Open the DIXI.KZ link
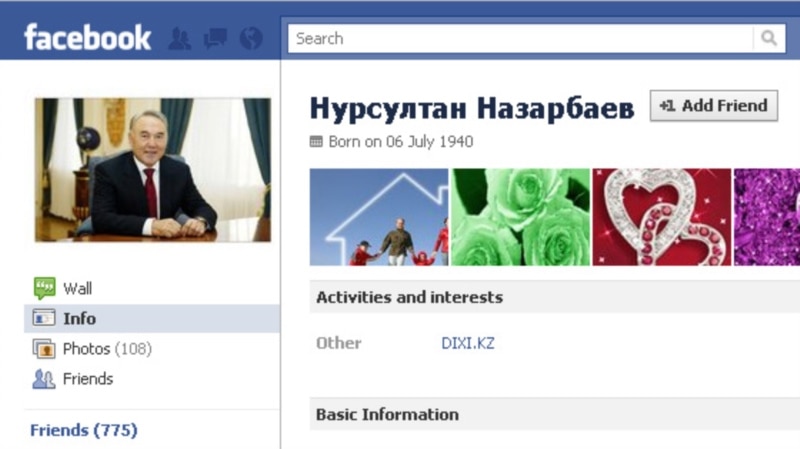The height and width of the screenshot is (449, 800). point(468,343)
